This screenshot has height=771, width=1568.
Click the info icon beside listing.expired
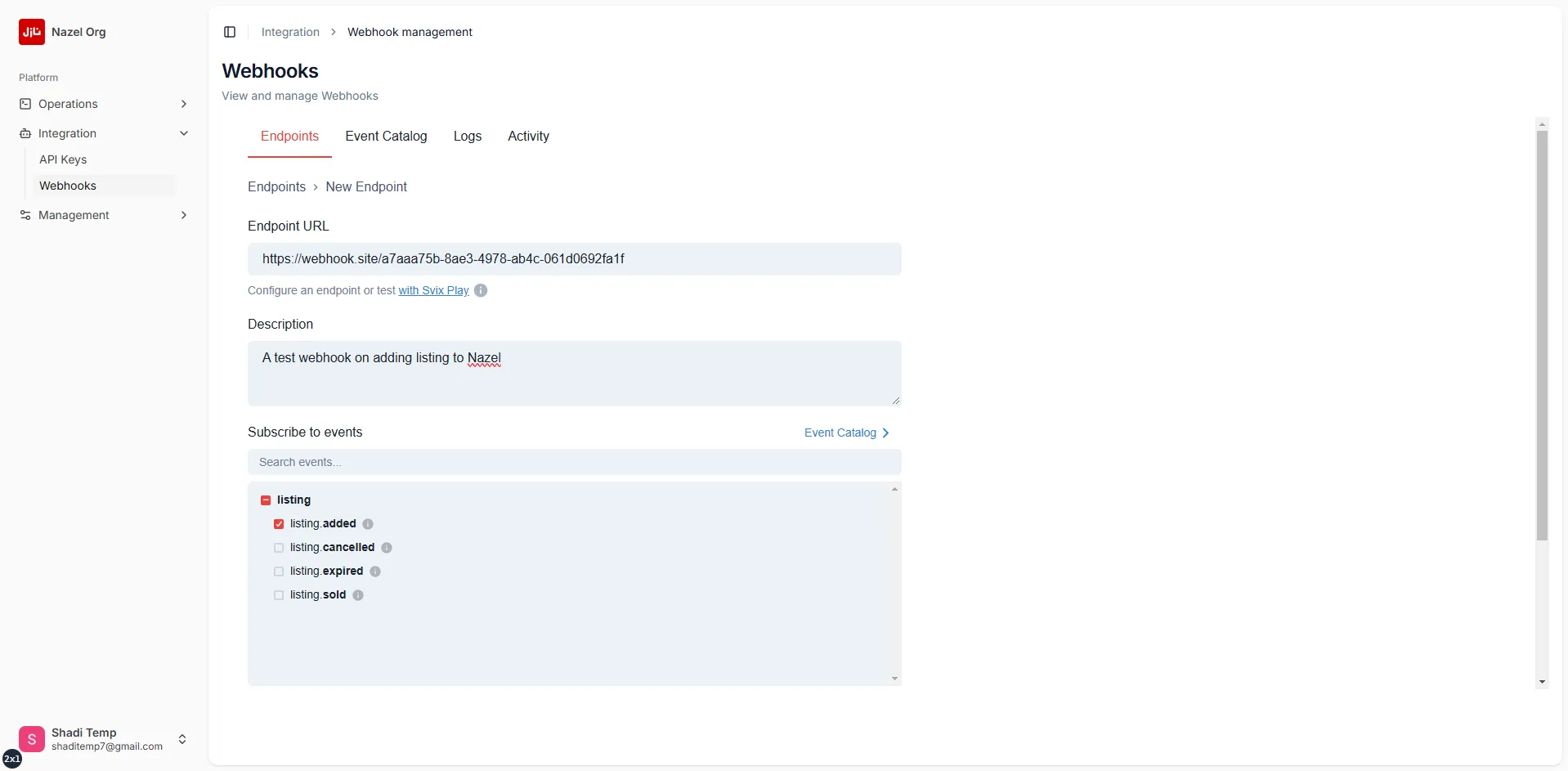coord(375,571)
